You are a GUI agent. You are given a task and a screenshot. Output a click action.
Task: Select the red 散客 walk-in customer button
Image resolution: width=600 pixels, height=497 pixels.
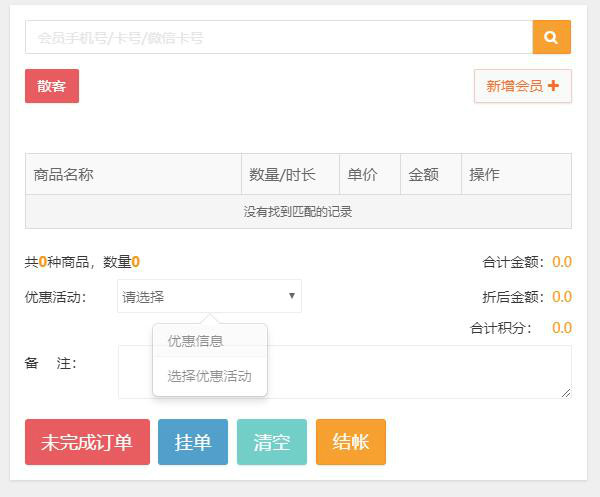[52, 86]
